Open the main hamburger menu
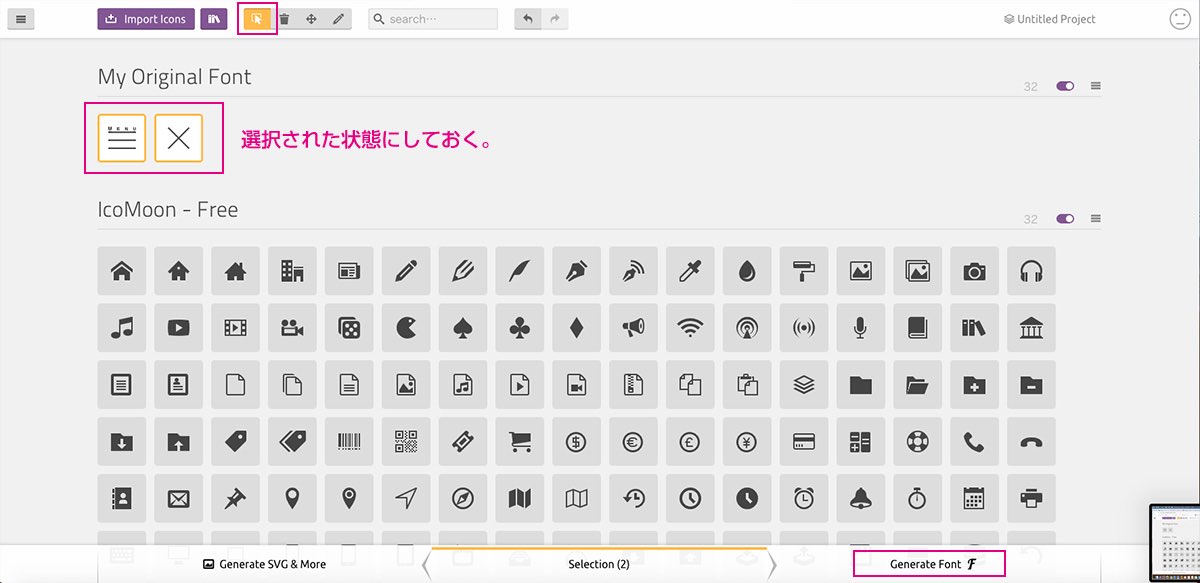 tap(21, 19)
